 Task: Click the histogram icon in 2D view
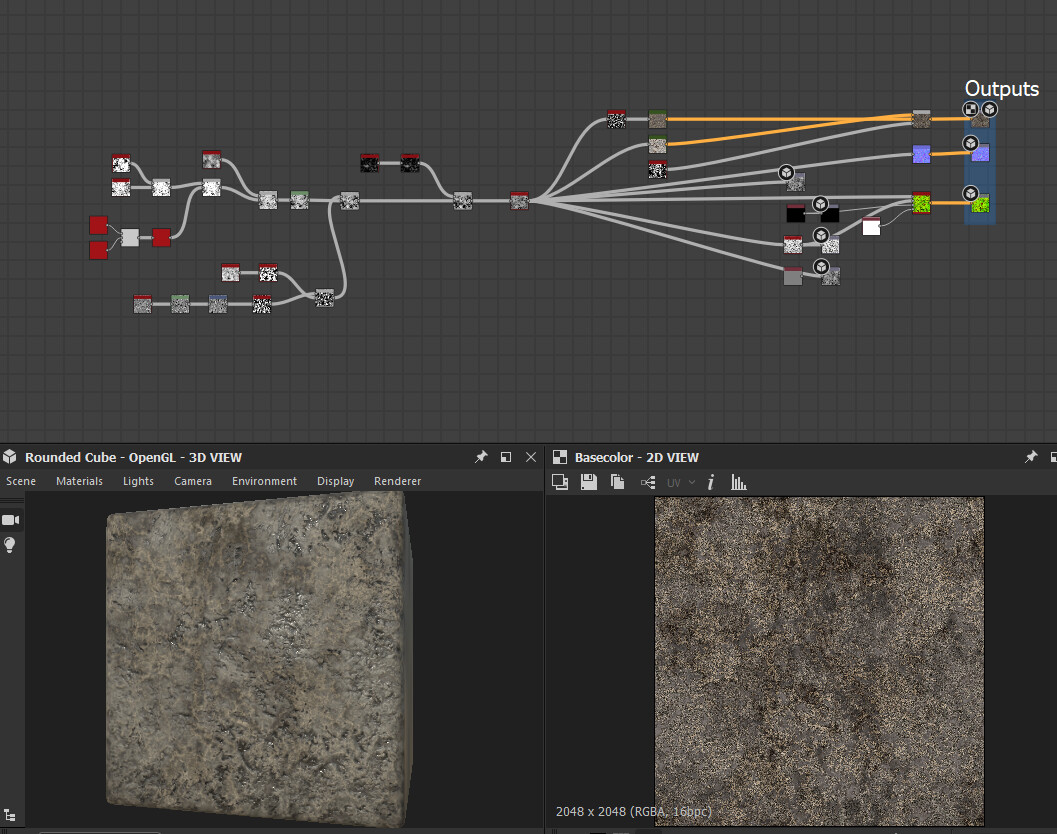(739, 482)
